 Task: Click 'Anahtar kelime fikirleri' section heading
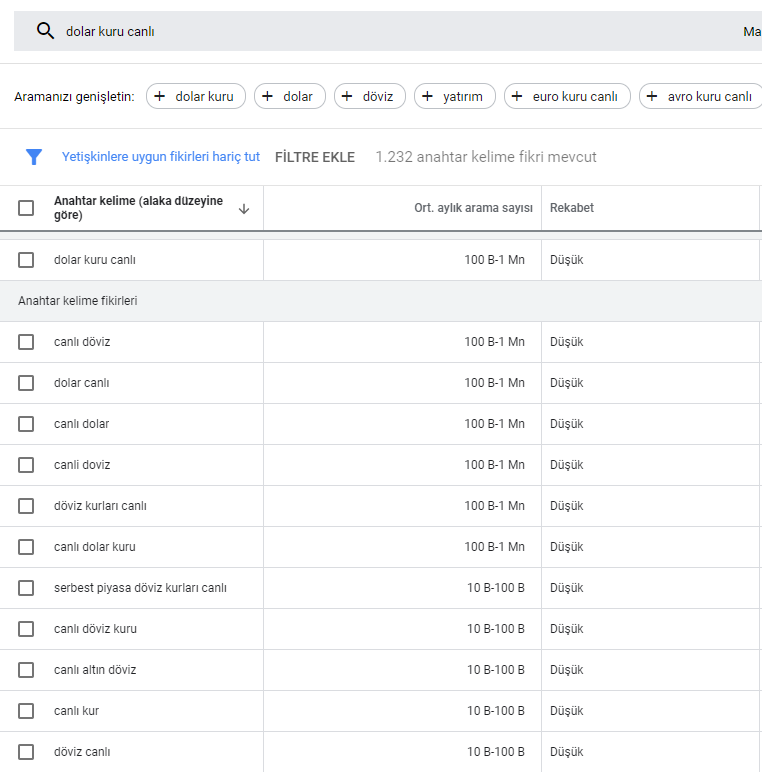tap(78, 301)
